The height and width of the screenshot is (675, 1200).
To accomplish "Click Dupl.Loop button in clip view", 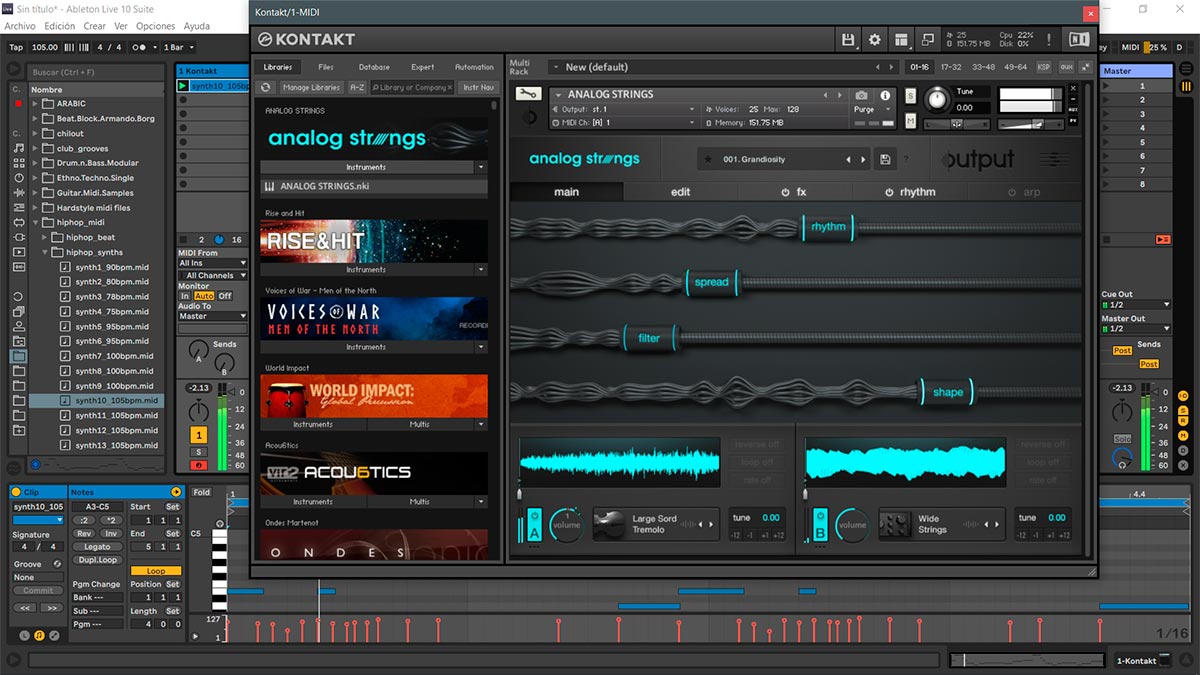I will tap(98, 560).
